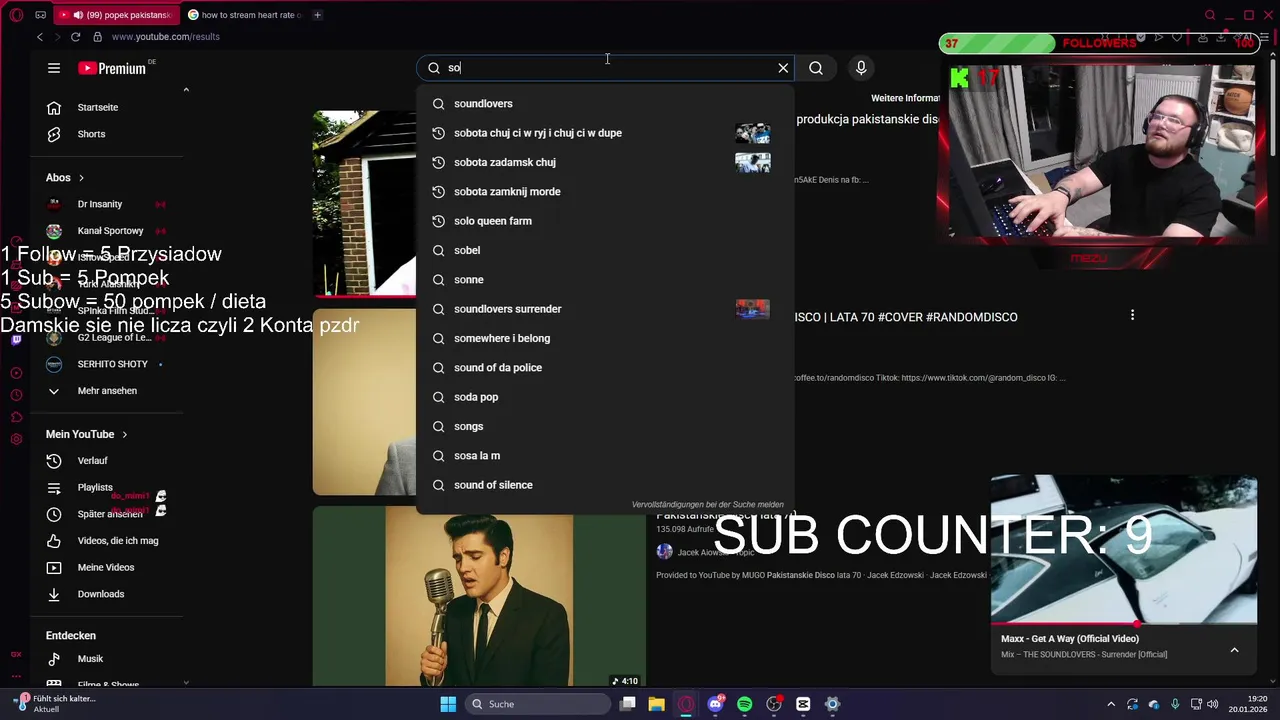The height and width of the screenshot is (720, 1280).
Task: Select 'songs' suggestion
Action: [x=605, y=426]
